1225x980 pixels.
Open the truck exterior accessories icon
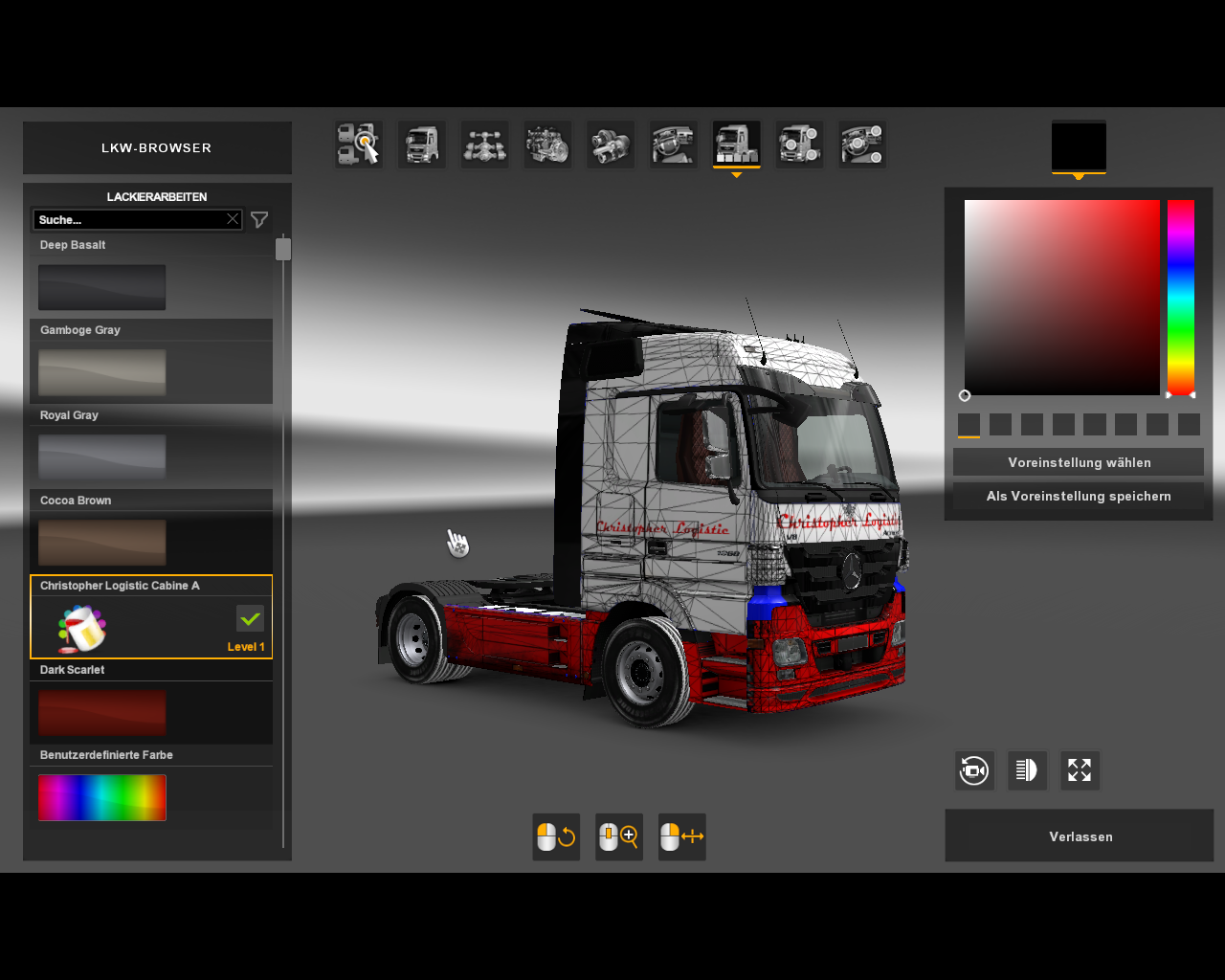click(799, 145)
